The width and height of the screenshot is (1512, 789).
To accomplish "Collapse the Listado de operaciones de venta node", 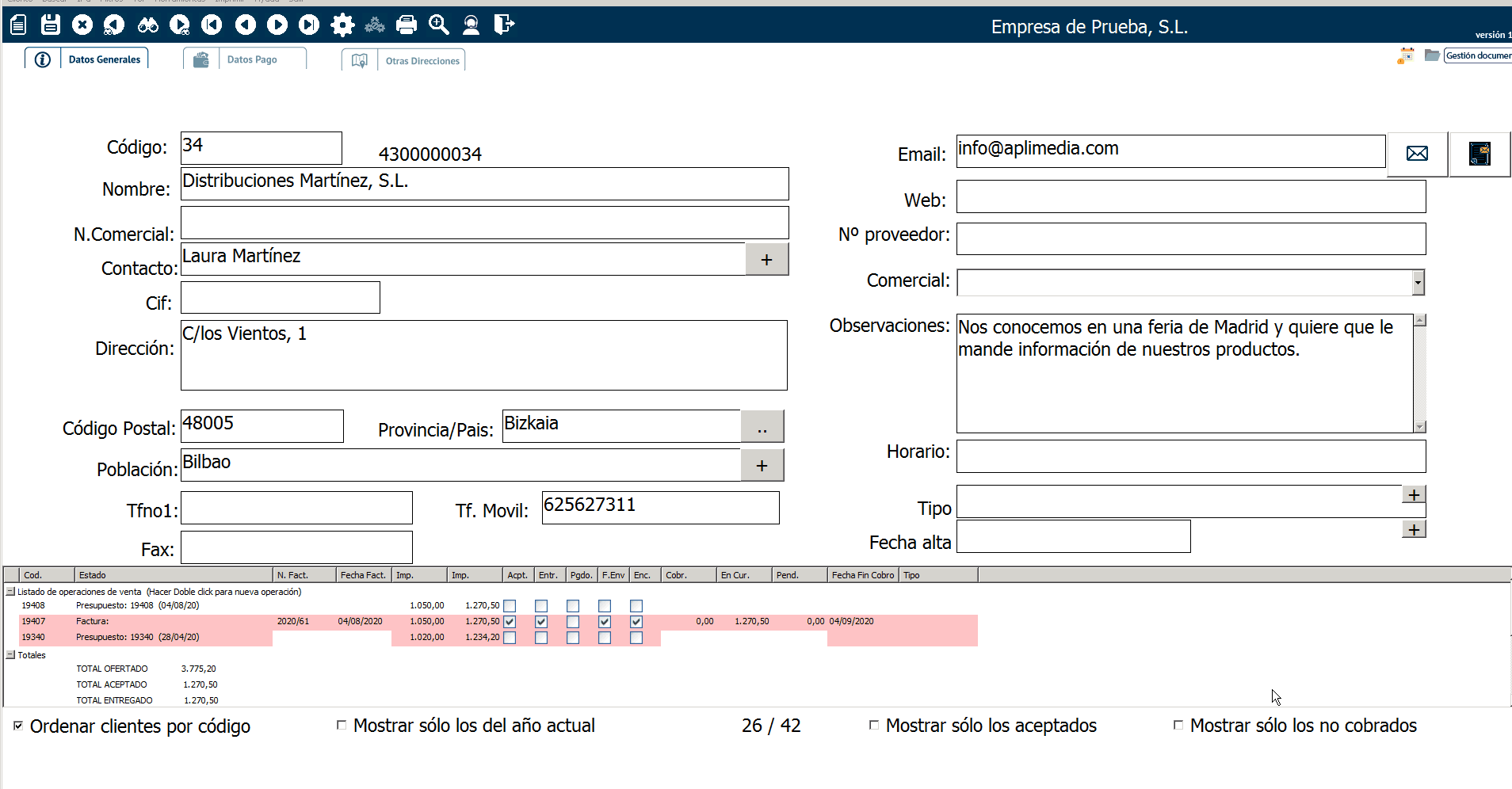I will coord(11,592).
